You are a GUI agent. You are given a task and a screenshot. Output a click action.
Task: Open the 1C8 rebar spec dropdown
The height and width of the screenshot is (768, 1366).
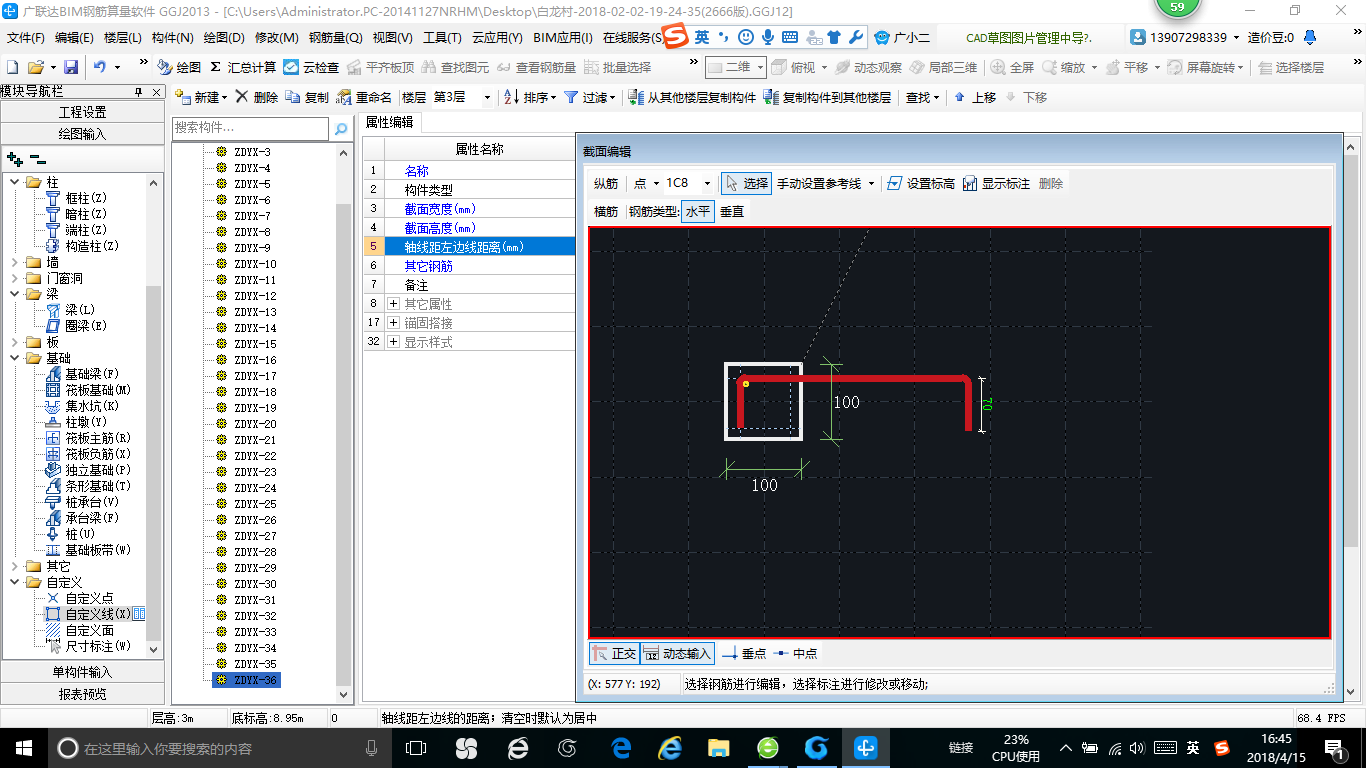(707, 184)
